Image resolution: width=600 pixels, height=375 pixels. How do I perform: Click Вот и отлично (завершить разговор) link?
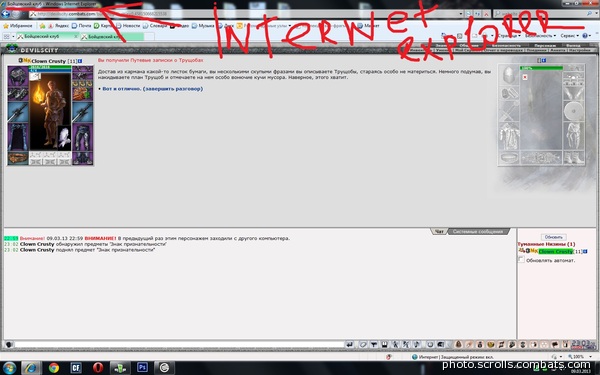pos(153,89)
